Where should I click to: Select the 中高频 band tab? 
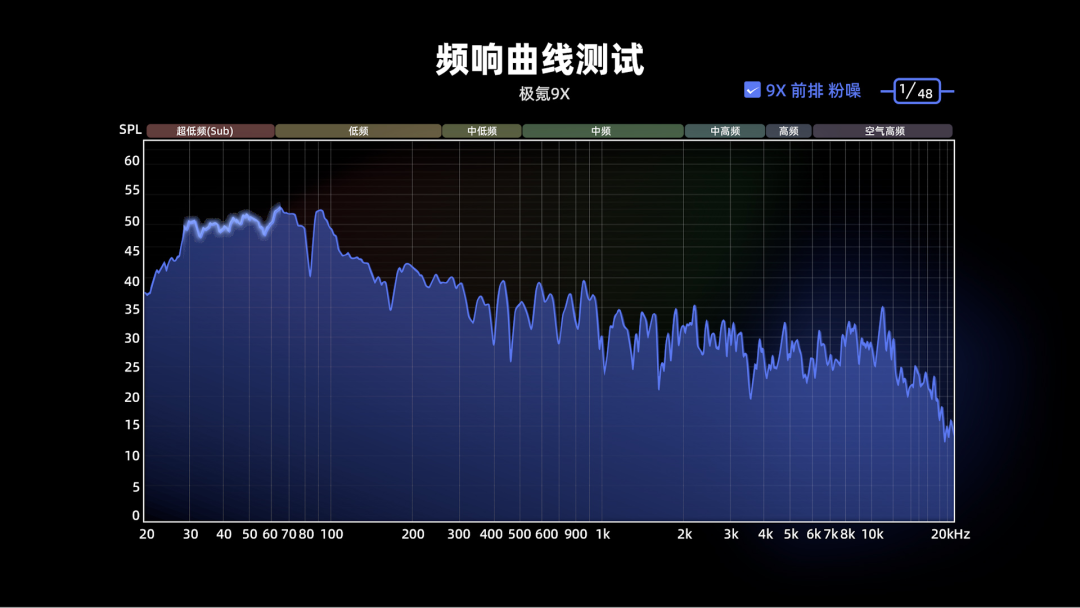pyautogui.click(x=725, y=131)
